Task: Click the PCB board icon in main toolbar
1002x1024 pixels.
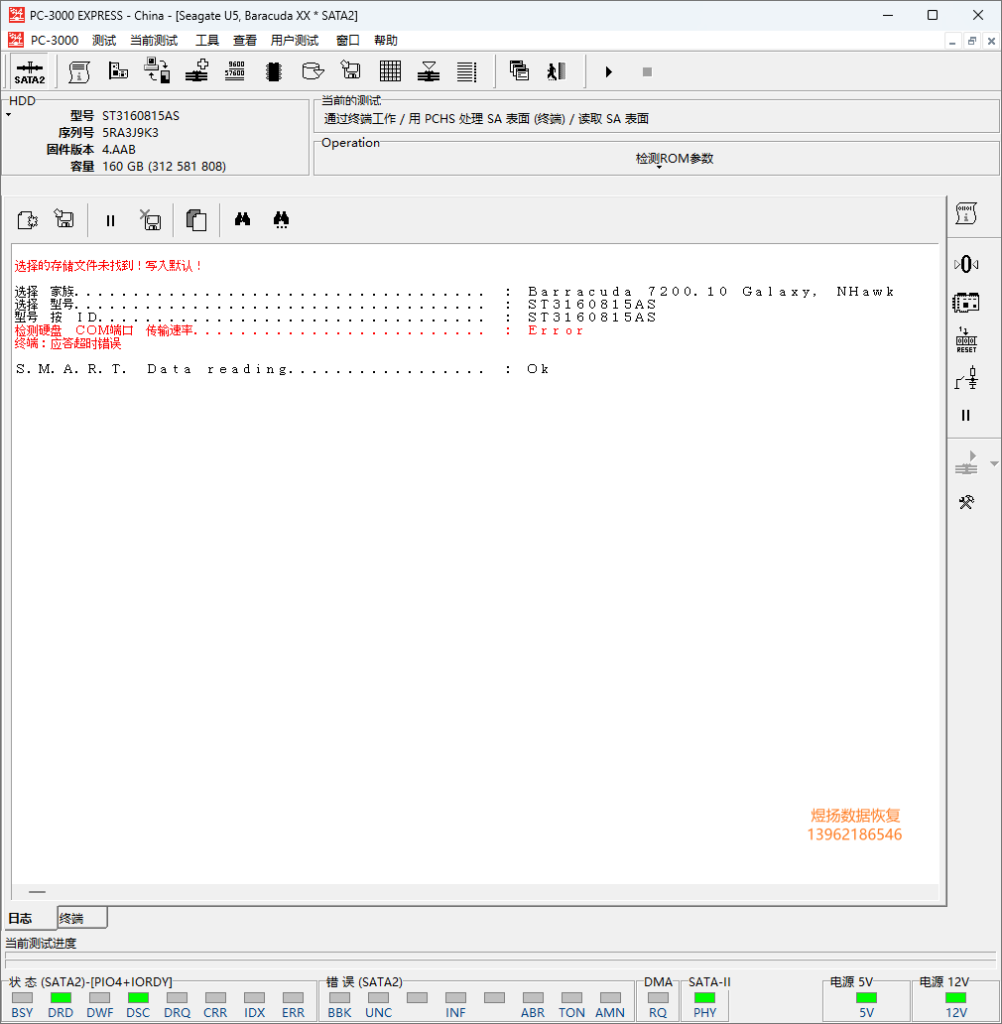Action: point(118,71)
